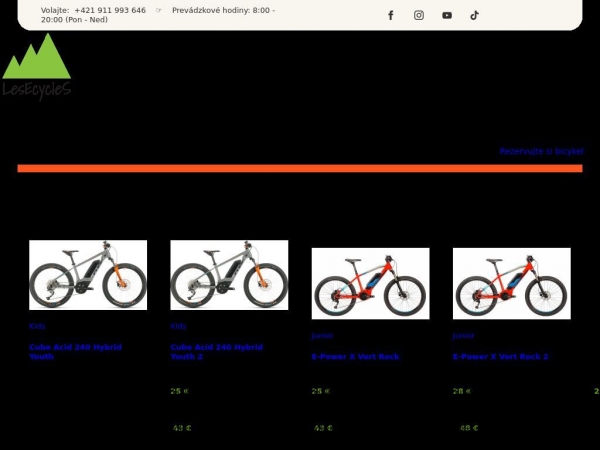Open the YouTube social icon

[x=447, y=15]
